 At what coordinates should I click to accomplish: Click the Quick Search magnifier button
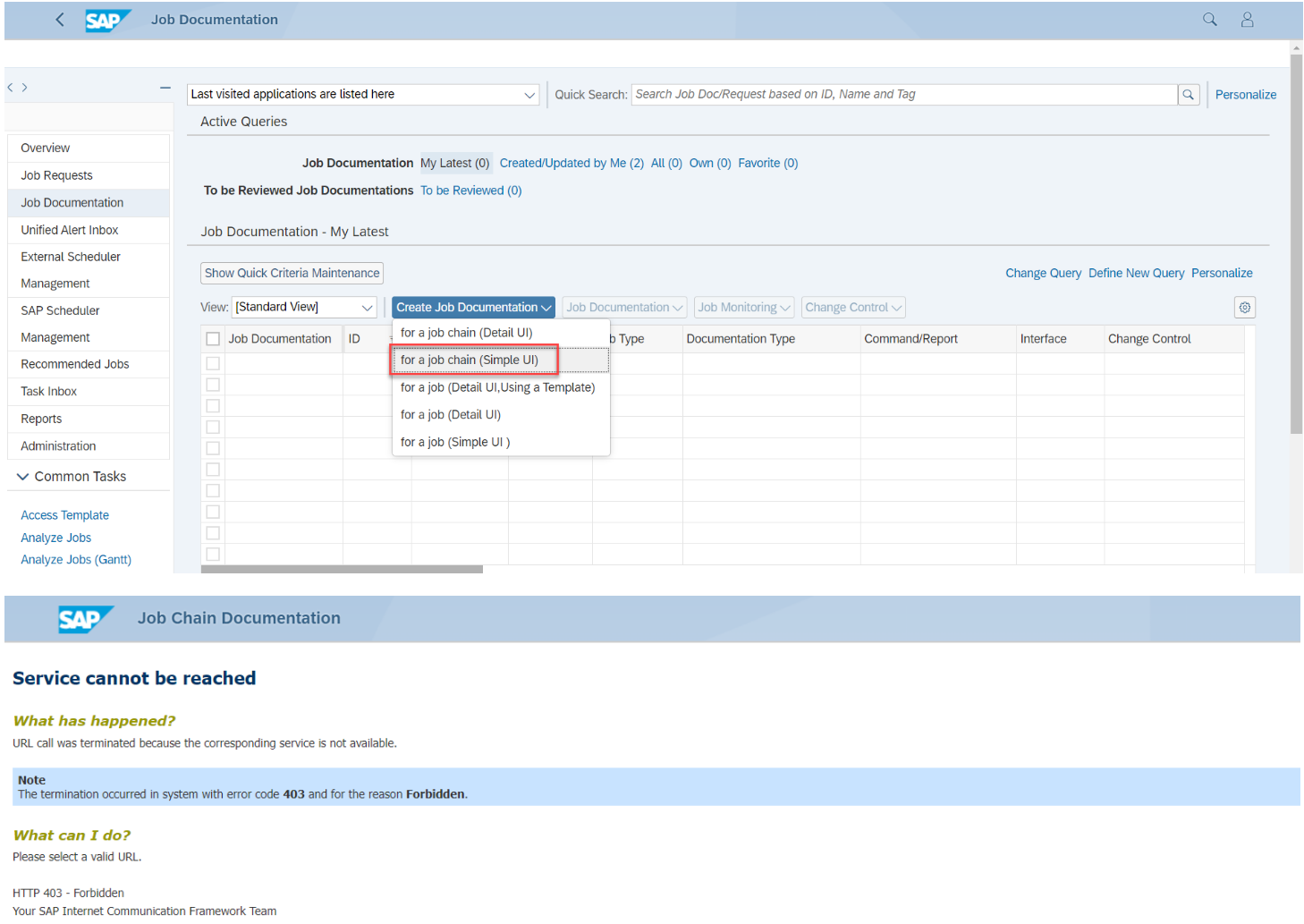(x=1188, y=95)
